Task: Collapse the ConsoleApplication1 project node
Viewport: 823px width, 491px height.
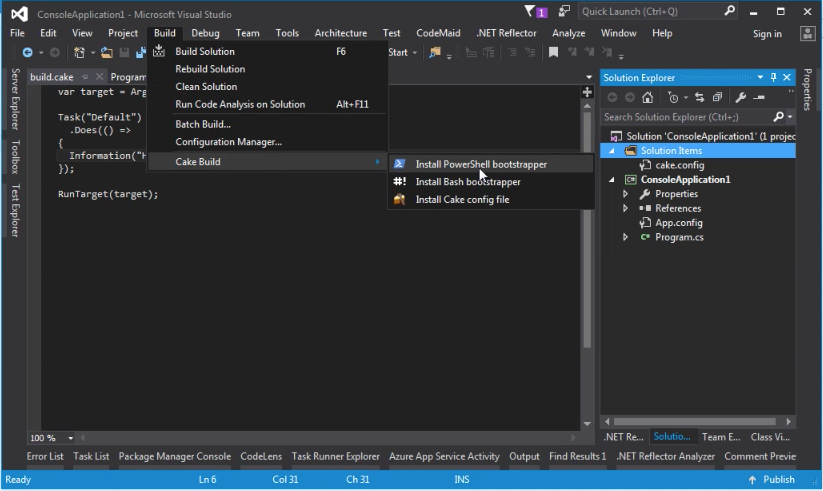Action: [611, 180]
